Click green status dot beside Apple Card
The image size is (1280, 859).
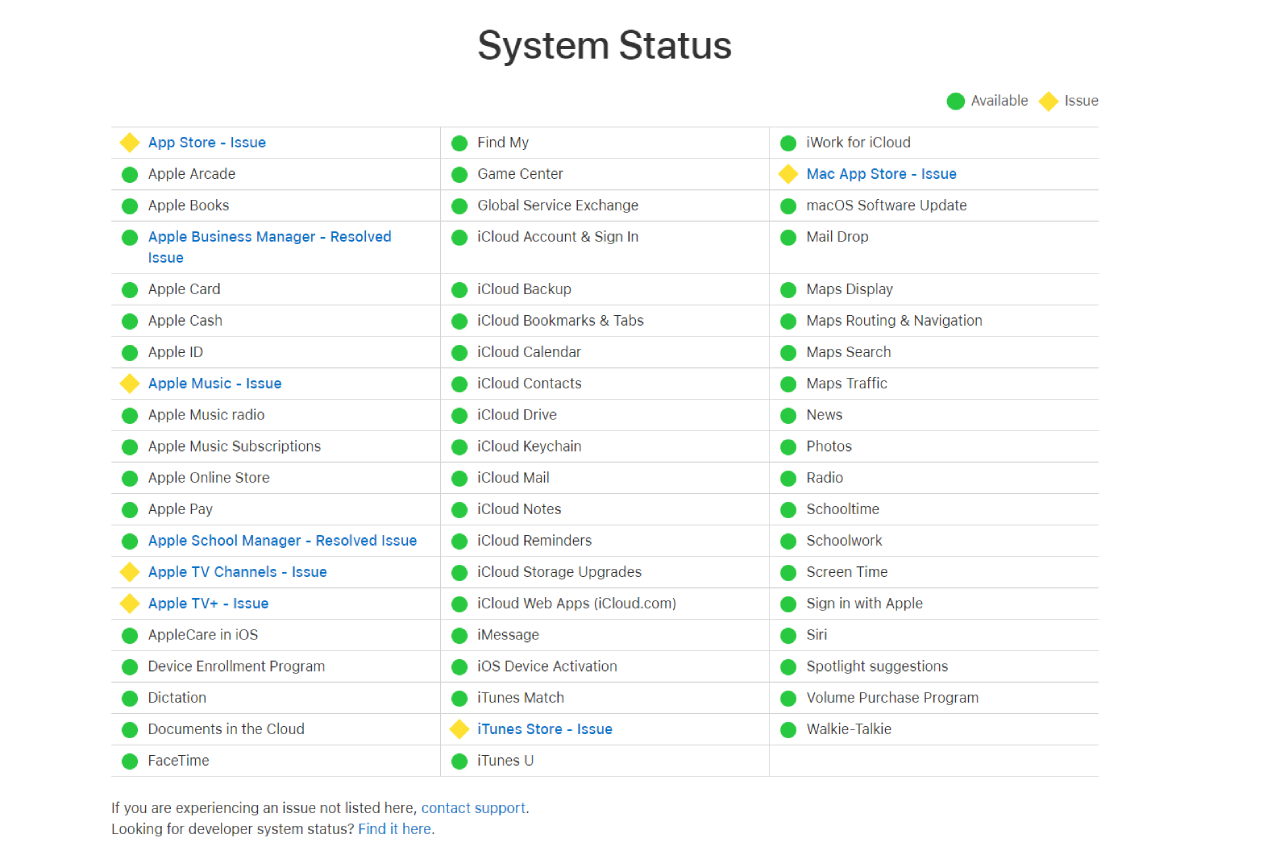pos(130,290)
